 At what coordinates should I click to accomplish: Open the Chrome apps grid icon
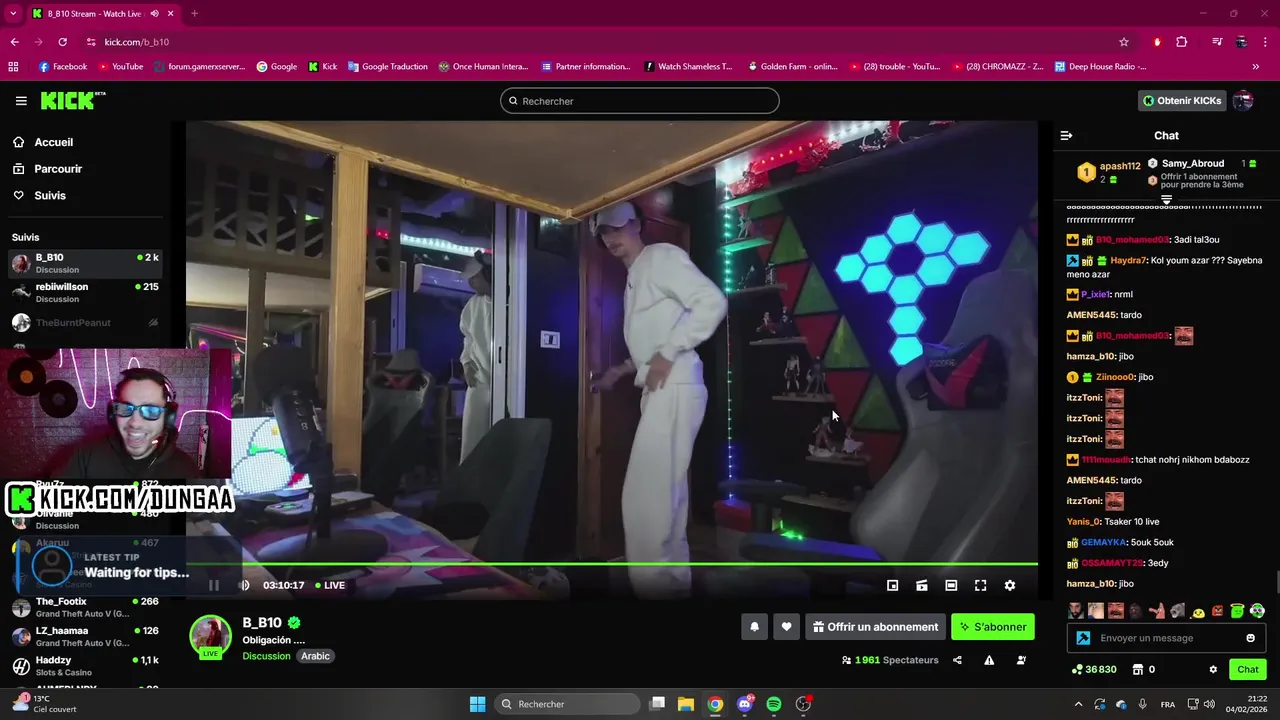tap(13, 67)
